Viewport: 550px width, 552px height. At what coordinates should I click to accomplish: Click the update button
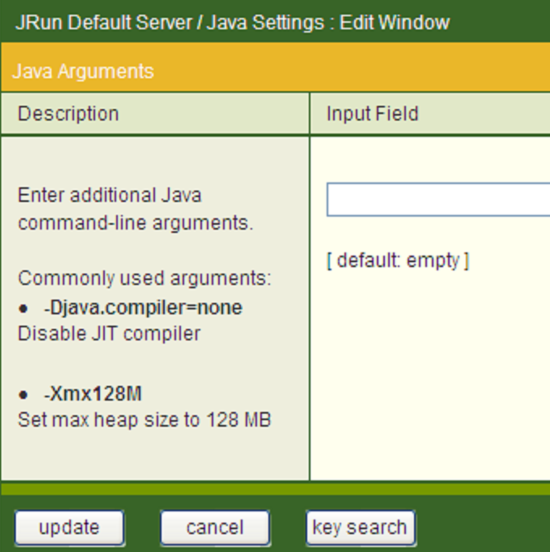[x=69, y=528]
